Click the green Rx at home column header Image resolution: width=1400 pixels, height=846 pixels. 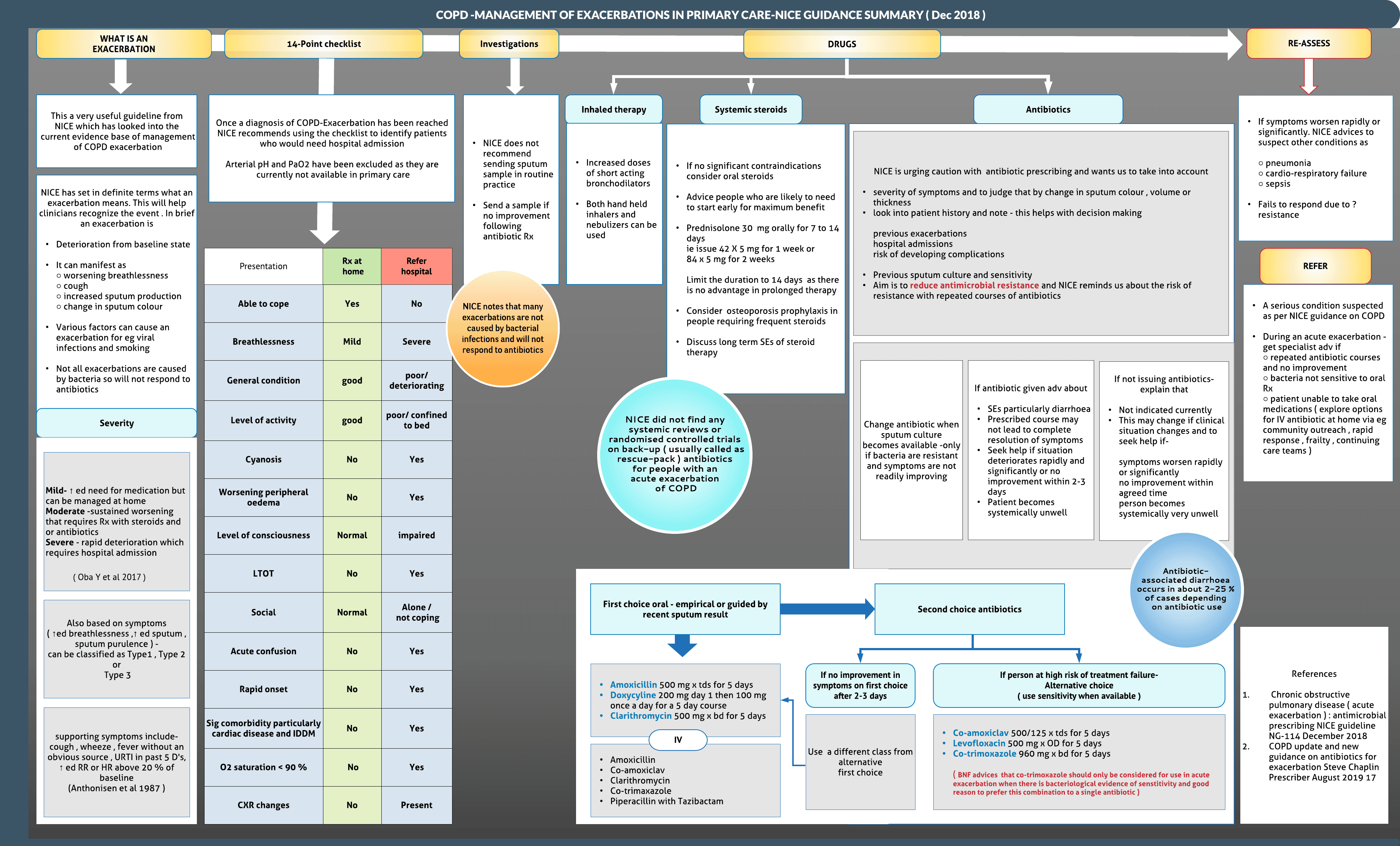pos(352,266)
